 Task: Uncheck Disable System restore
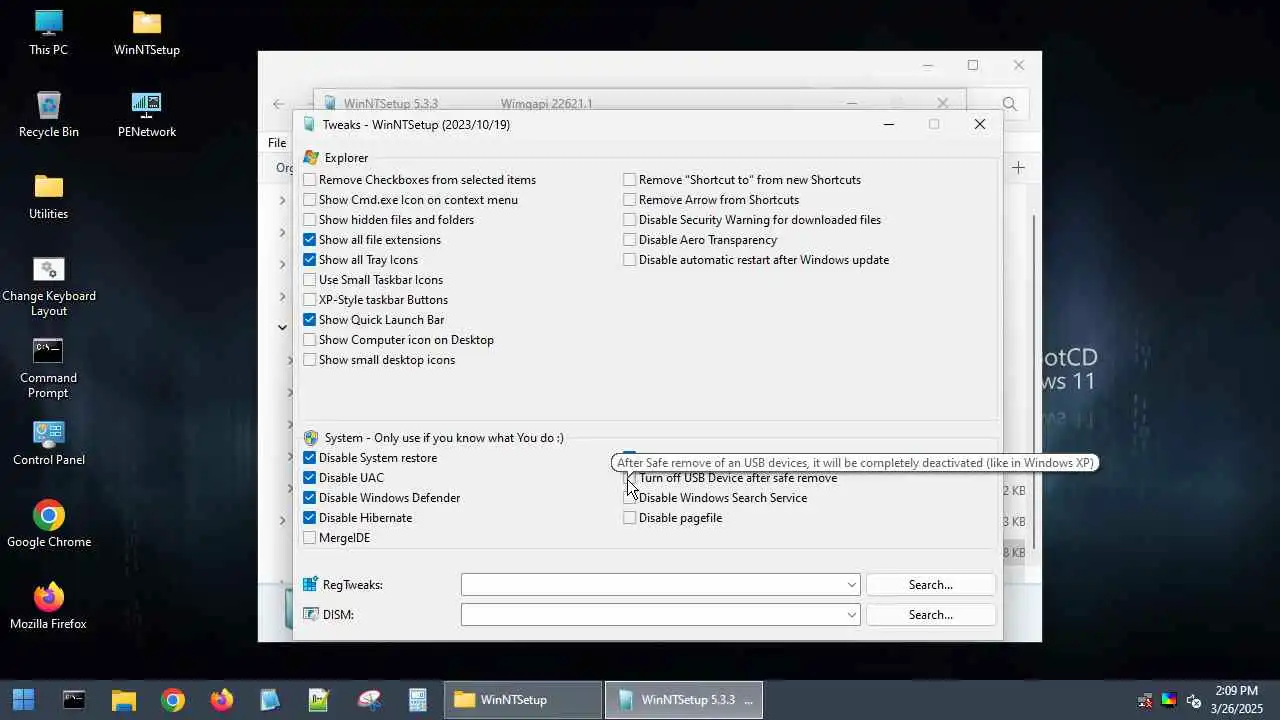pyautogui.click(x=310, y=458)
